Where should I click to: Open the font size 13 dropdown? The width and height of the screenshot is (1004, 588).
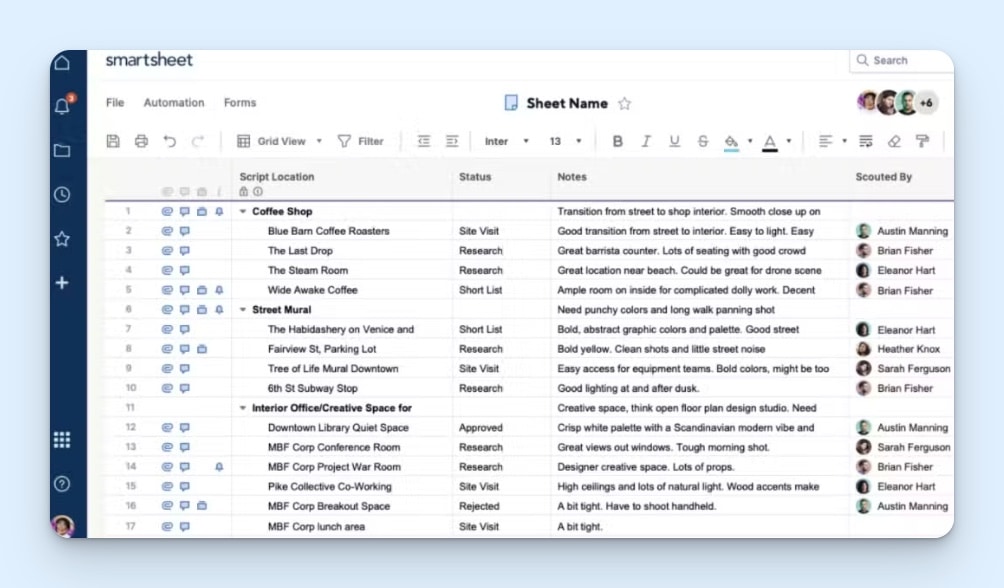click(x=565, y=141)
